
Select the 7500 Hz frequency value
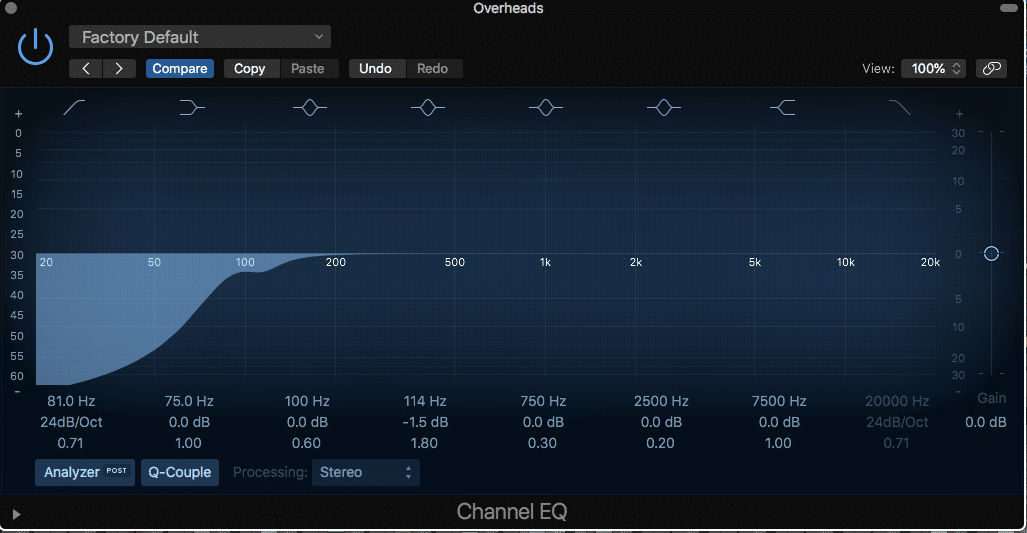779,401
